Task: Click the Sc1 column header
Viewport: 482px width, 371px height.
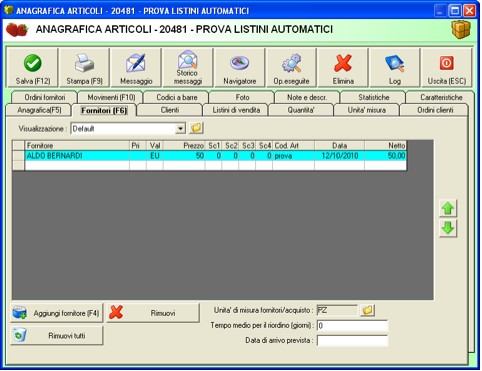Action: click(x=213, y=146)
